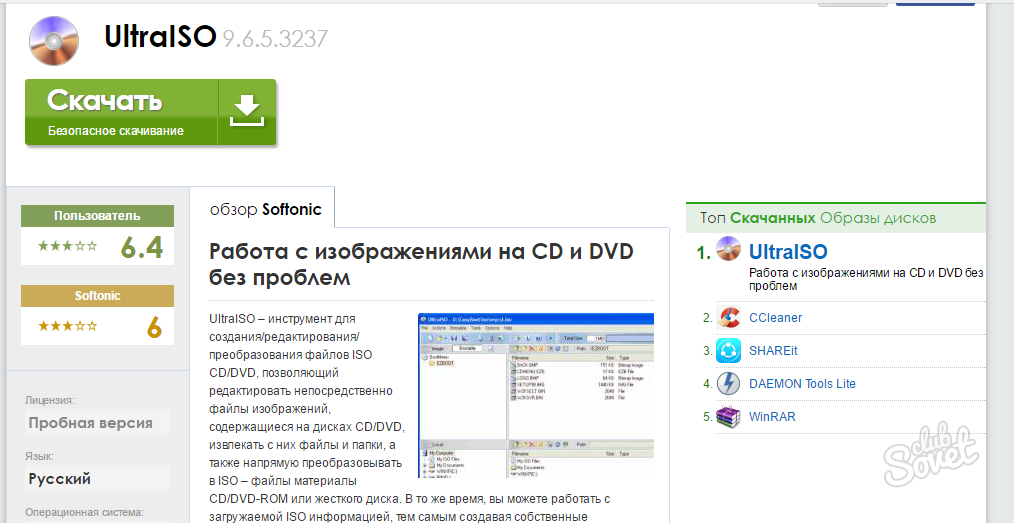Viewport: 1014px width, 523px height.
Task: Follow the SHAREit link
Action: point(774,351)
